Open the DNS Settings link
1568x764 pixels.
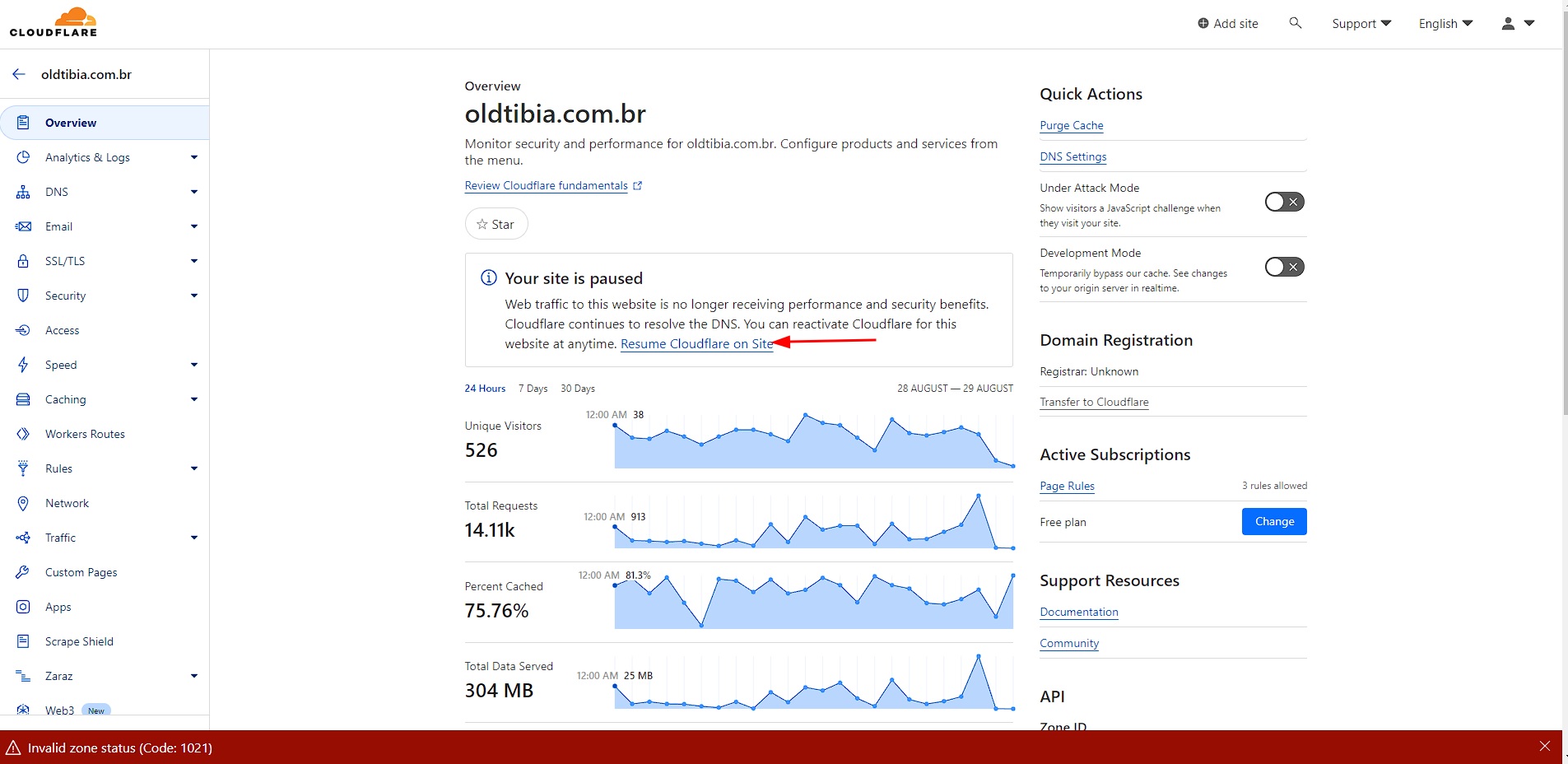1073,156
